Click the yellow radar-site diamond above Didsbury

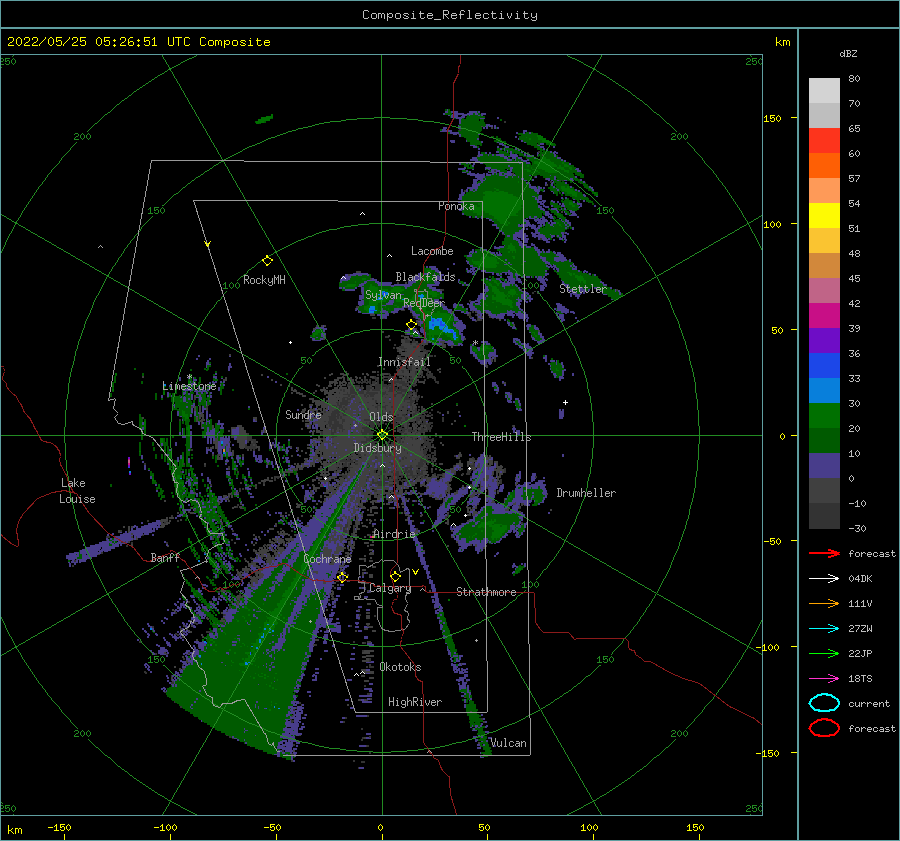tap(382, 435)
